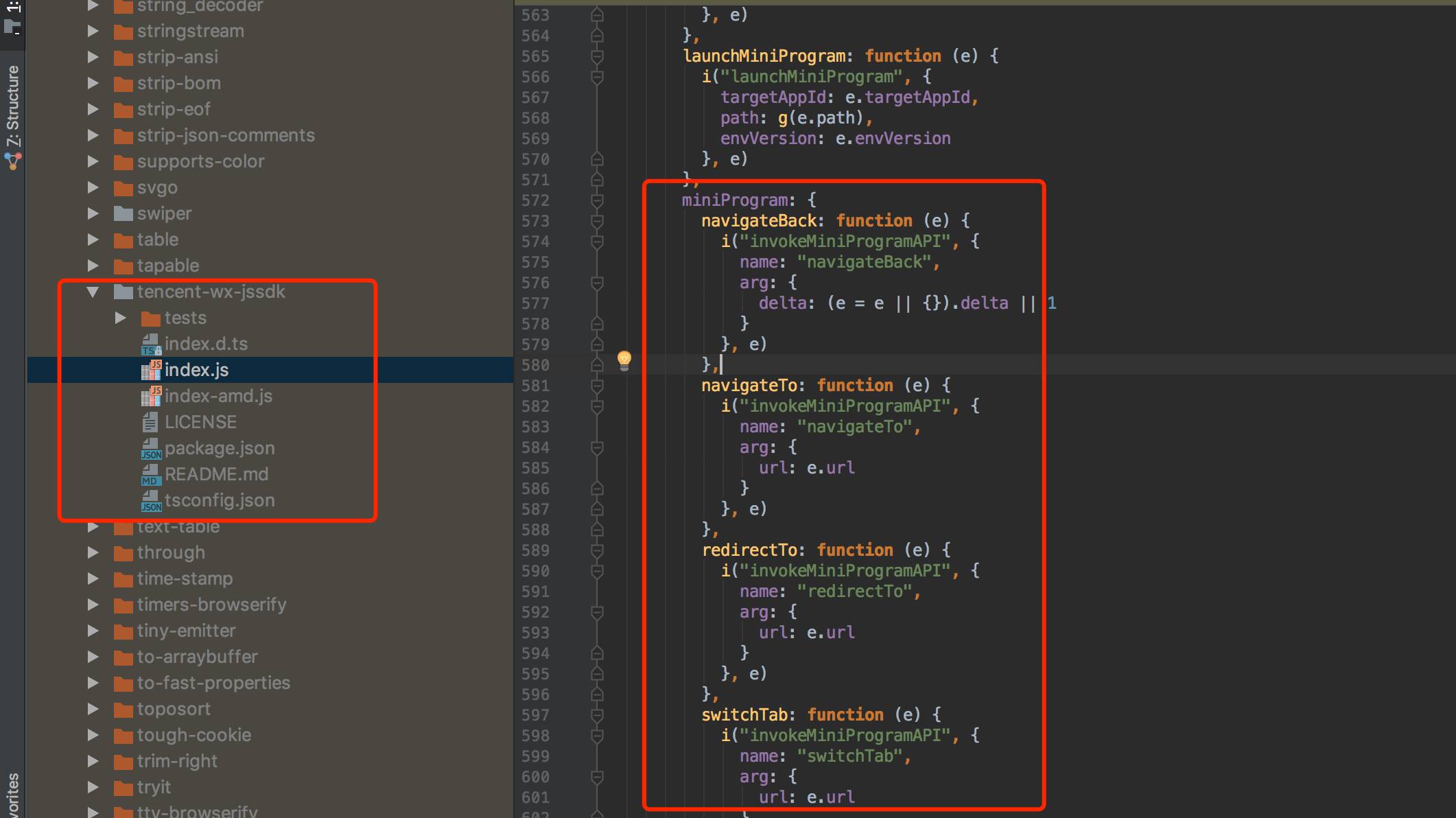Open README.md markdown file
This screenshot has height=818, width=1456.
[215, 474]
